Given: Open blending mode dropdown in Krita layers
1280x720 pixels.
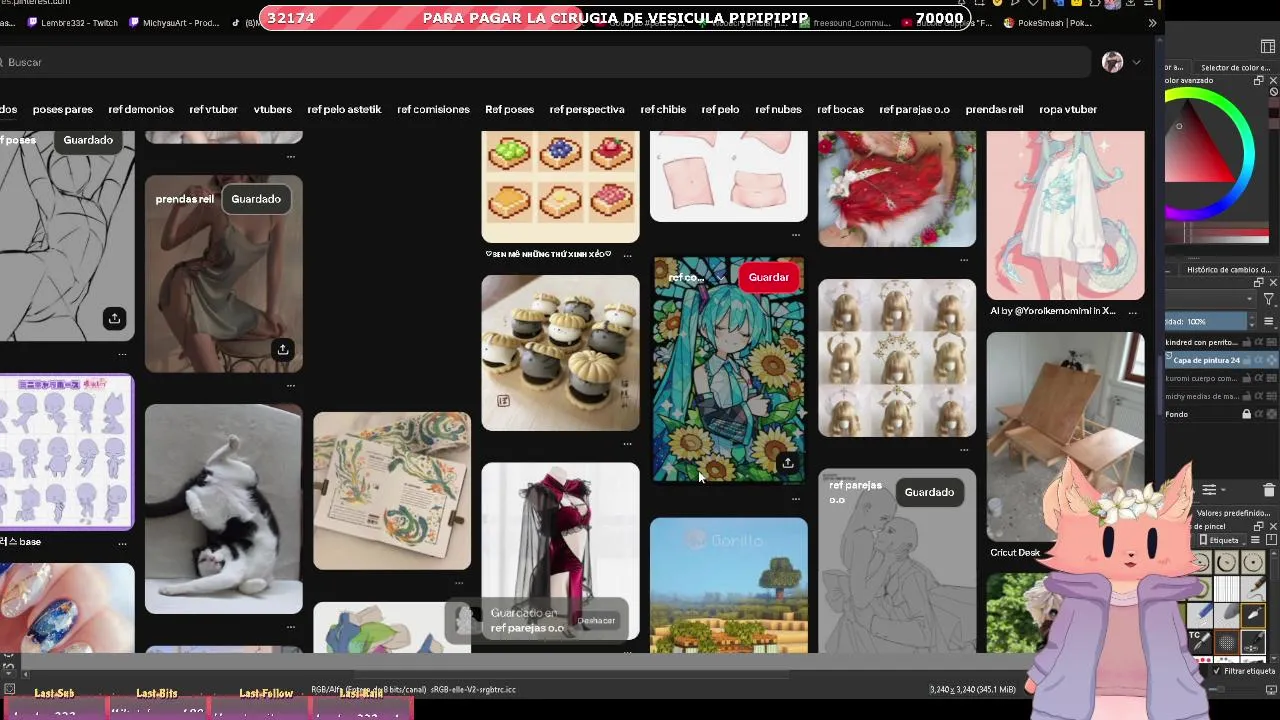Looking at the screenshot, I should [x=1209, y=299].
